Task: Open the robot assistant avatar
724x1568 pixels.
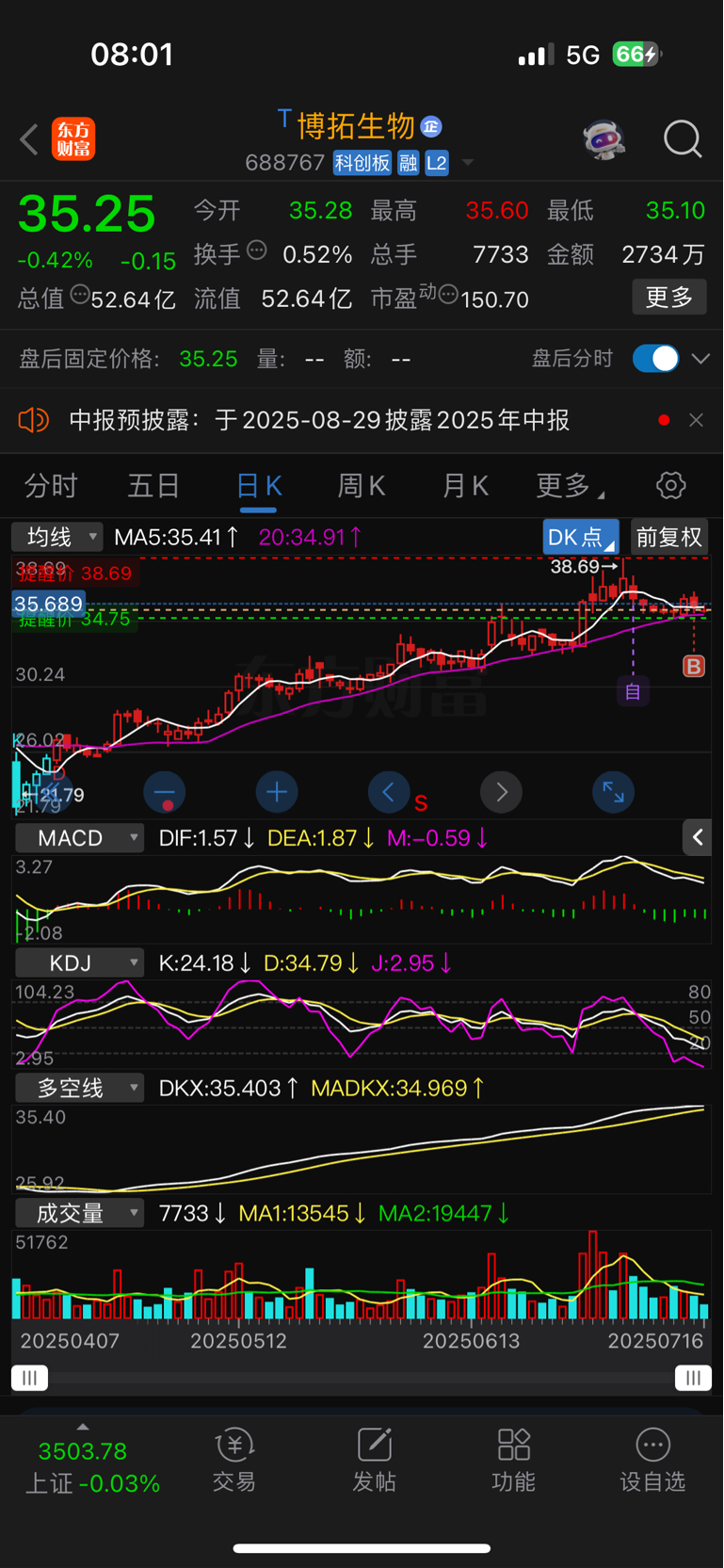Action: click(603, 139)
